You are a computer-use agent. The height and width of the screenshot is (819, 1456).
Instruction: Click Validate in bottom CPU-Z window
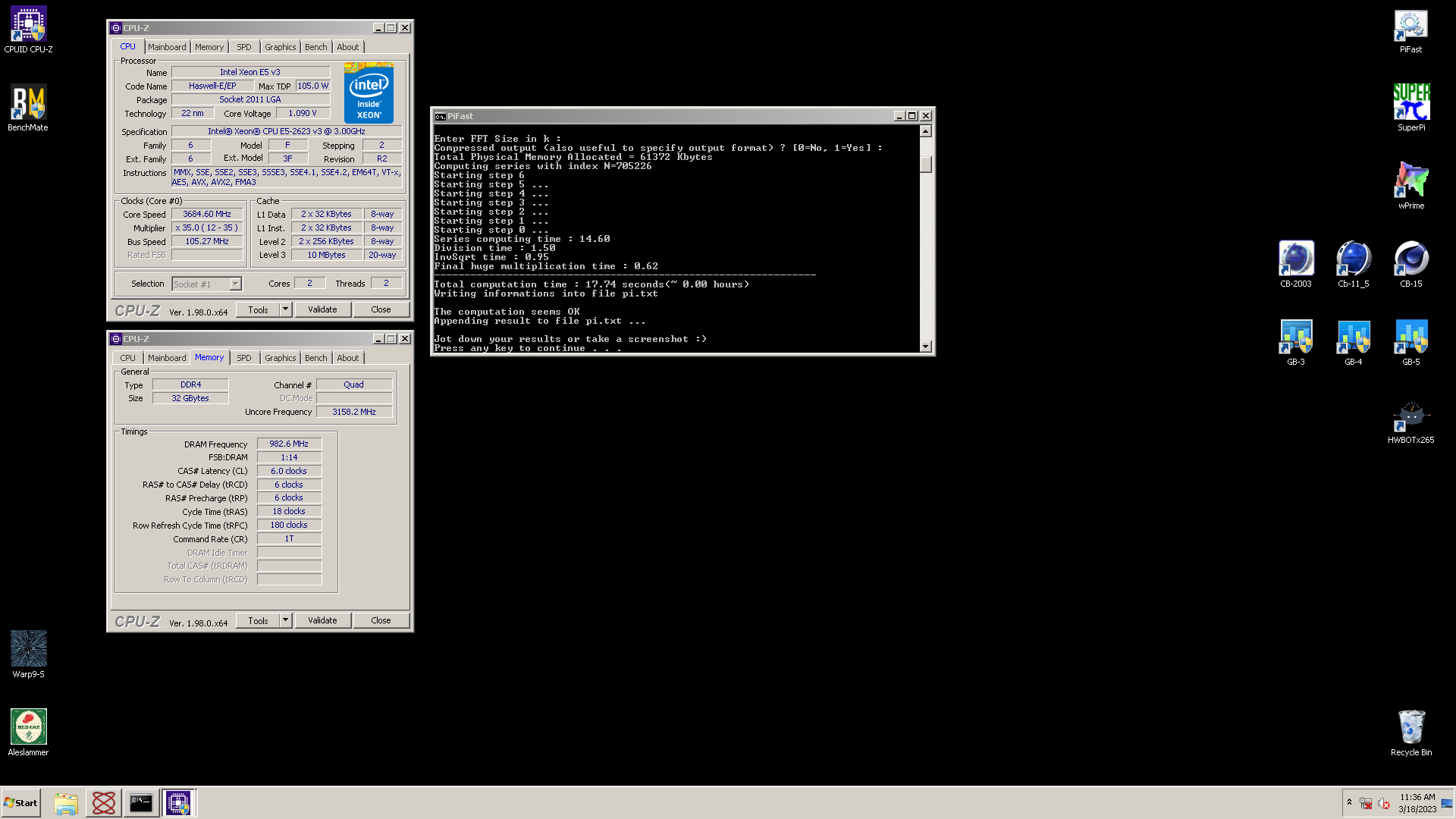(322, 620)
